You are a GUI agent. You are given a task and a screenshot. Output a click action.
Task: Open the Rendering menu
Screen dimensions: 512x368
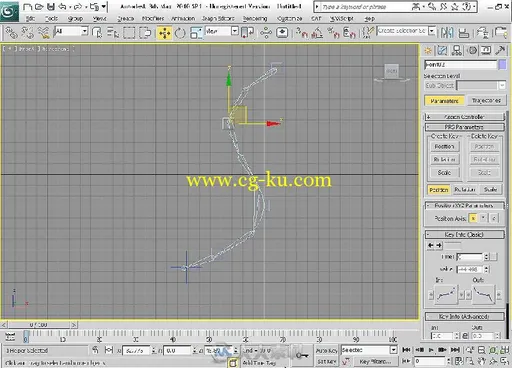[x=255, y=19]
